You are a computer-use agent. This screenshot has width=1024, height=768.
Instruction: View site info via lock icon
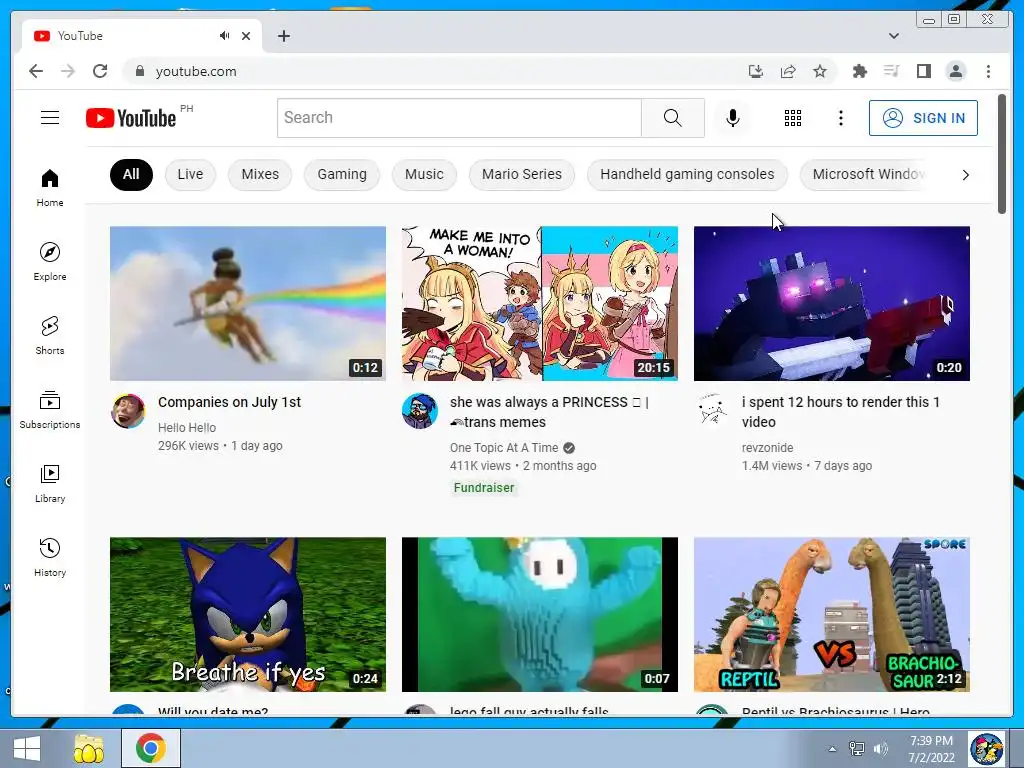coord(139,71)
